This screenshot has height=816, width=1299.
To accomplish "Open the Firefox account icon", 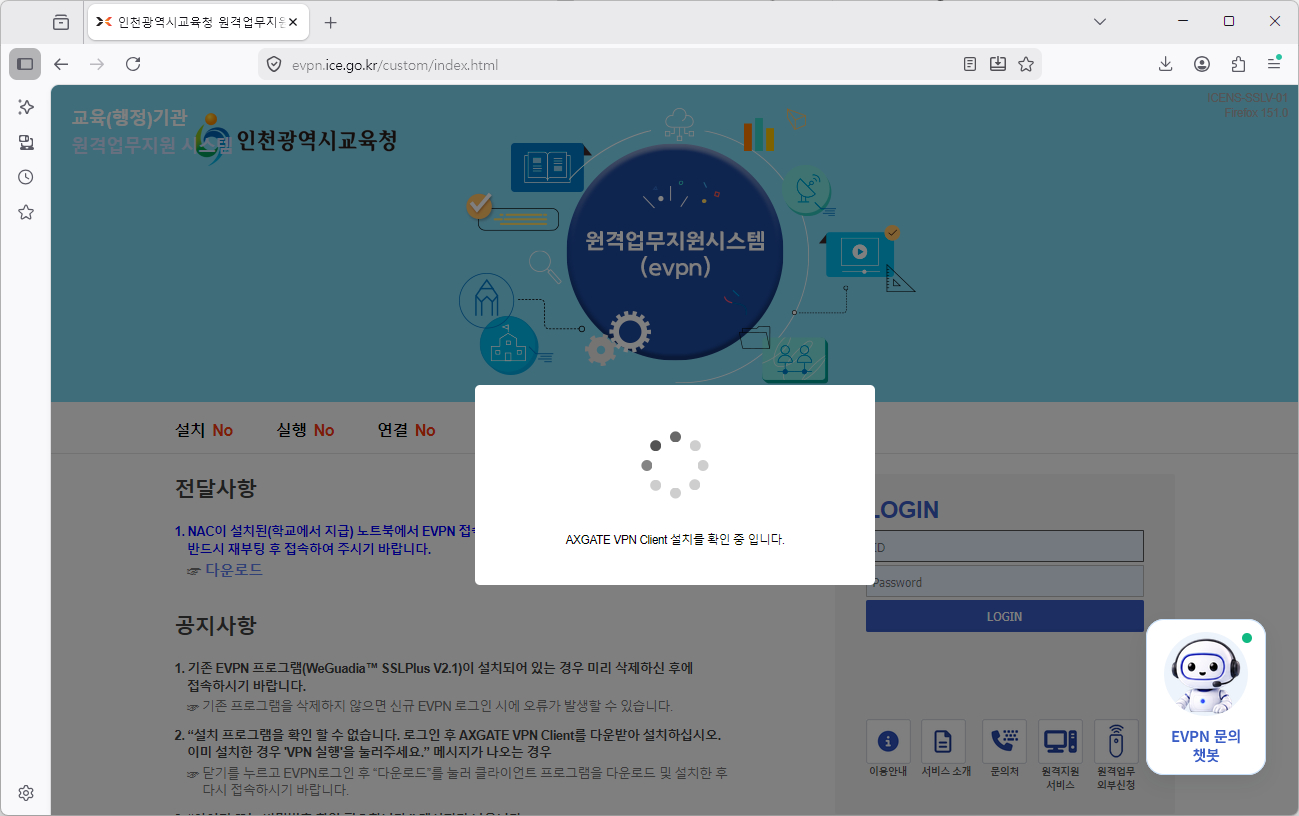I will pyautogui.click(x=1202, y=64).
